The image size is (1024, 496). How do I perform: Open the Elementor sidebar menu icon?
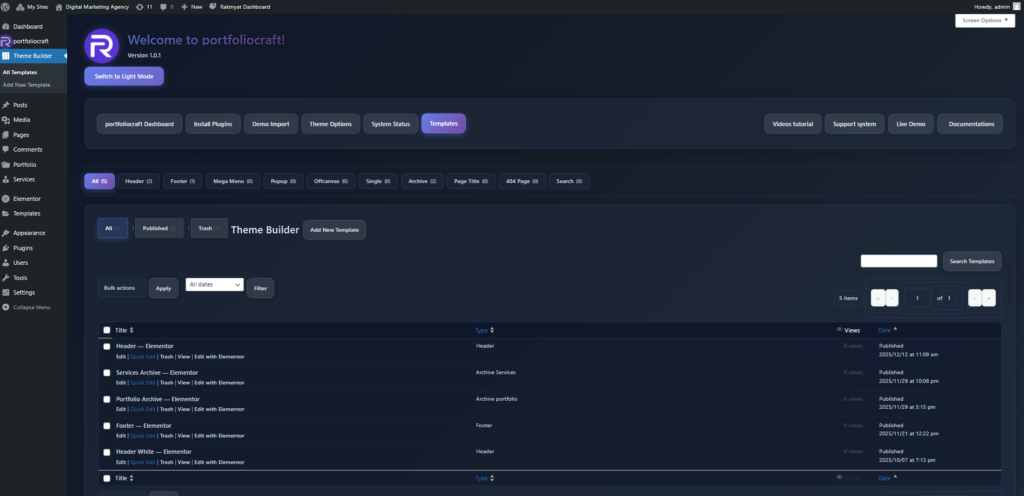(6, 199)
